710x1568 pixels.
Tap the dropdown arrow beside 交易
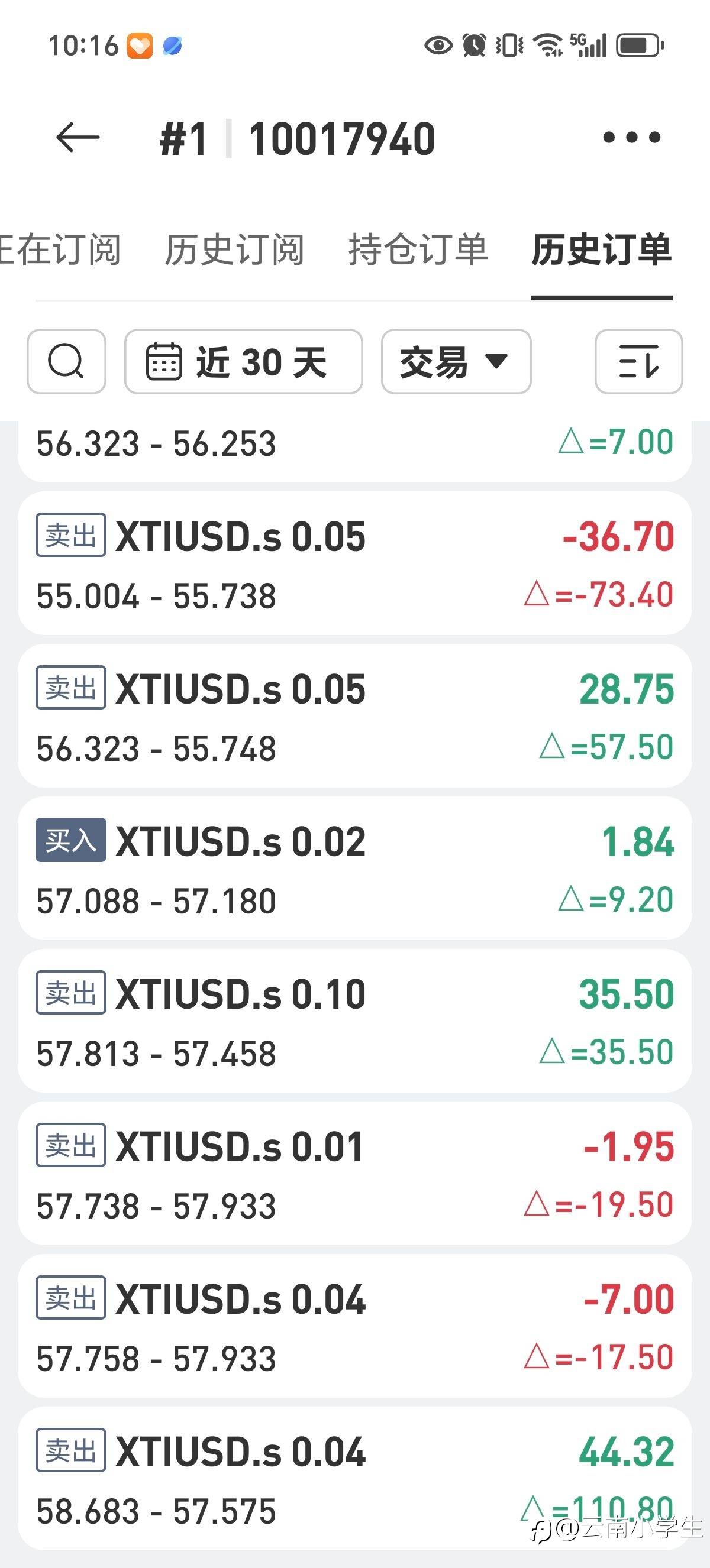[x=496, y=361]
